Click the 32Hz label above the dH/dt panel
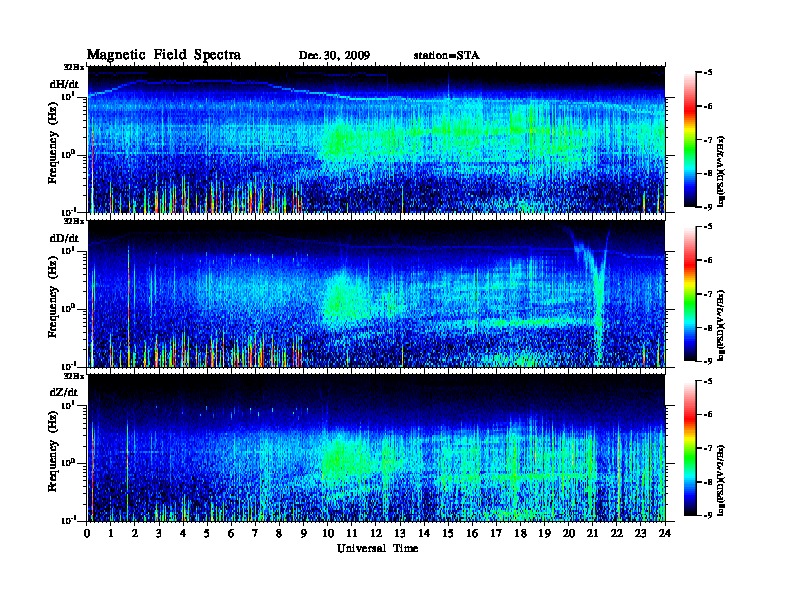 pyautogui.click(x=74, y=67)
